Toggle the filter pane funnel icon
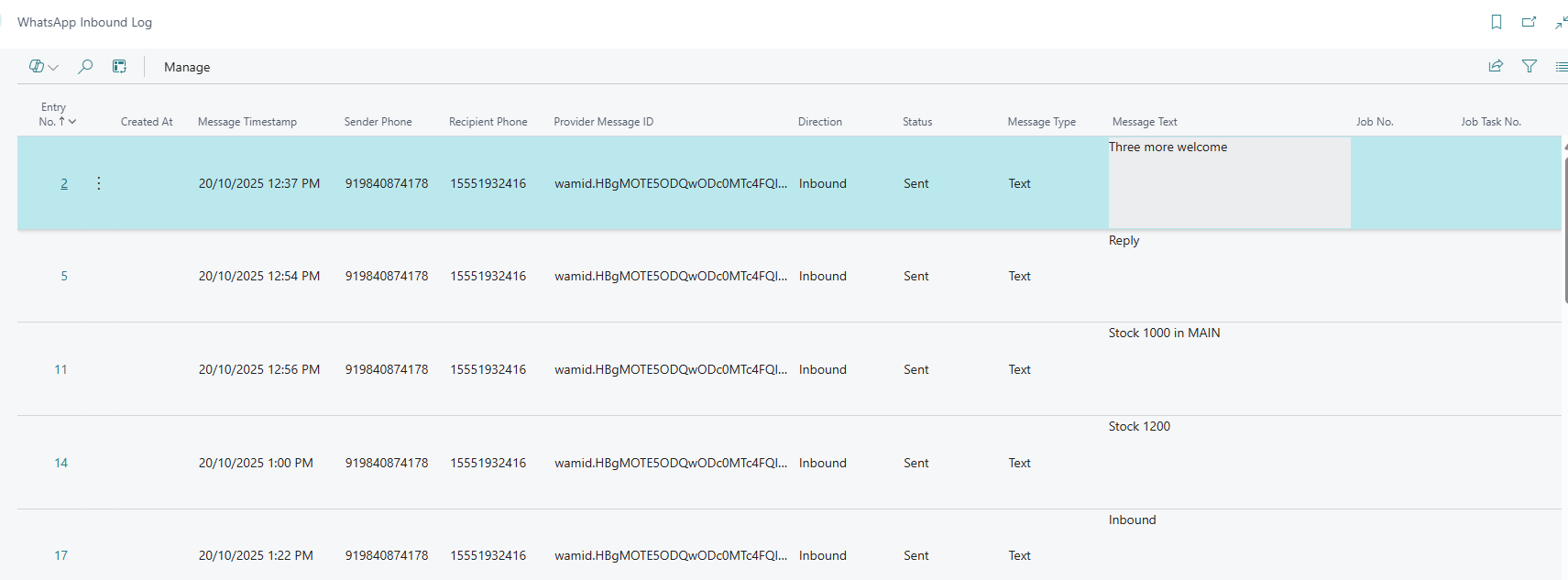Screen dimensions: 1568x580 [x=1529, y=66]
